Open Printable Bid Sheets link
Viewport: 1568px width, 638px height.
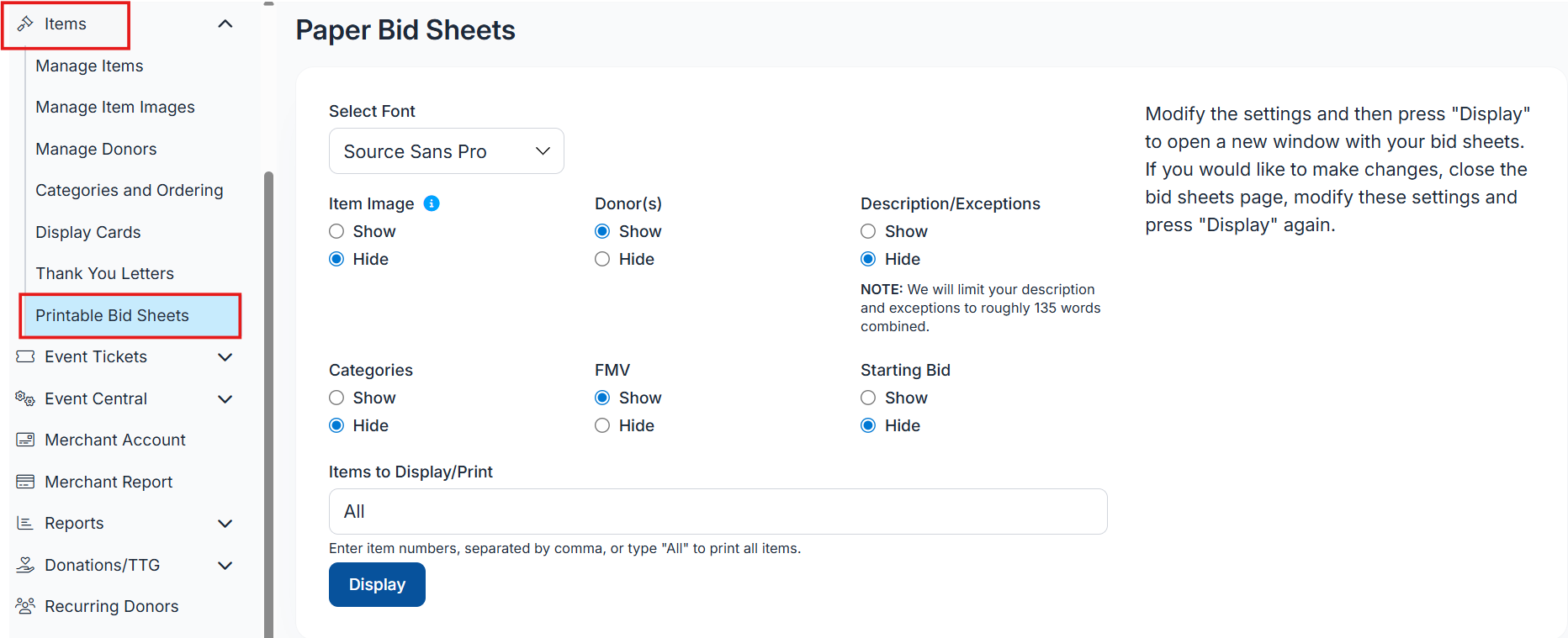(112, 315)
